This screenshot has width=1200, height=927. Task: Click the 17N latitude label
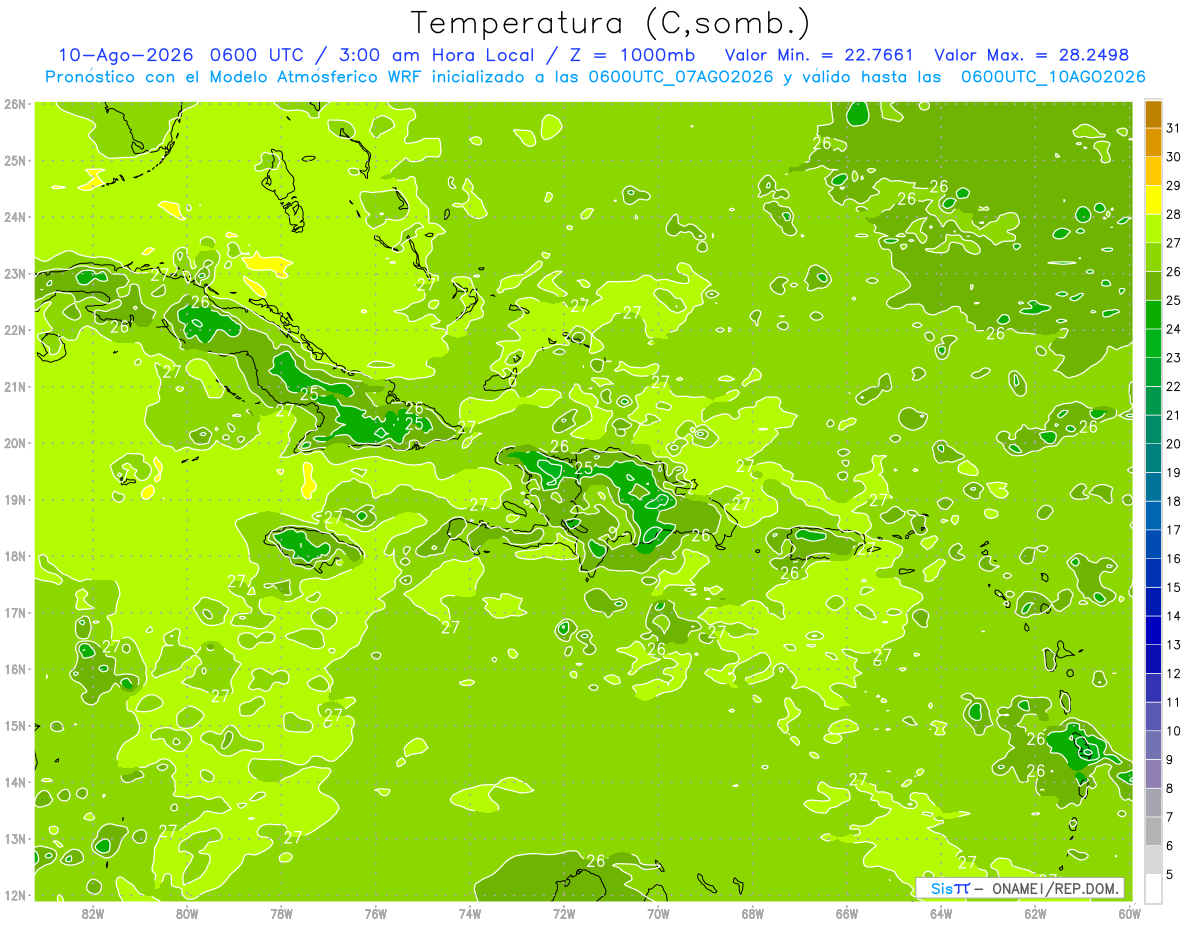click(x=14, y=612)
